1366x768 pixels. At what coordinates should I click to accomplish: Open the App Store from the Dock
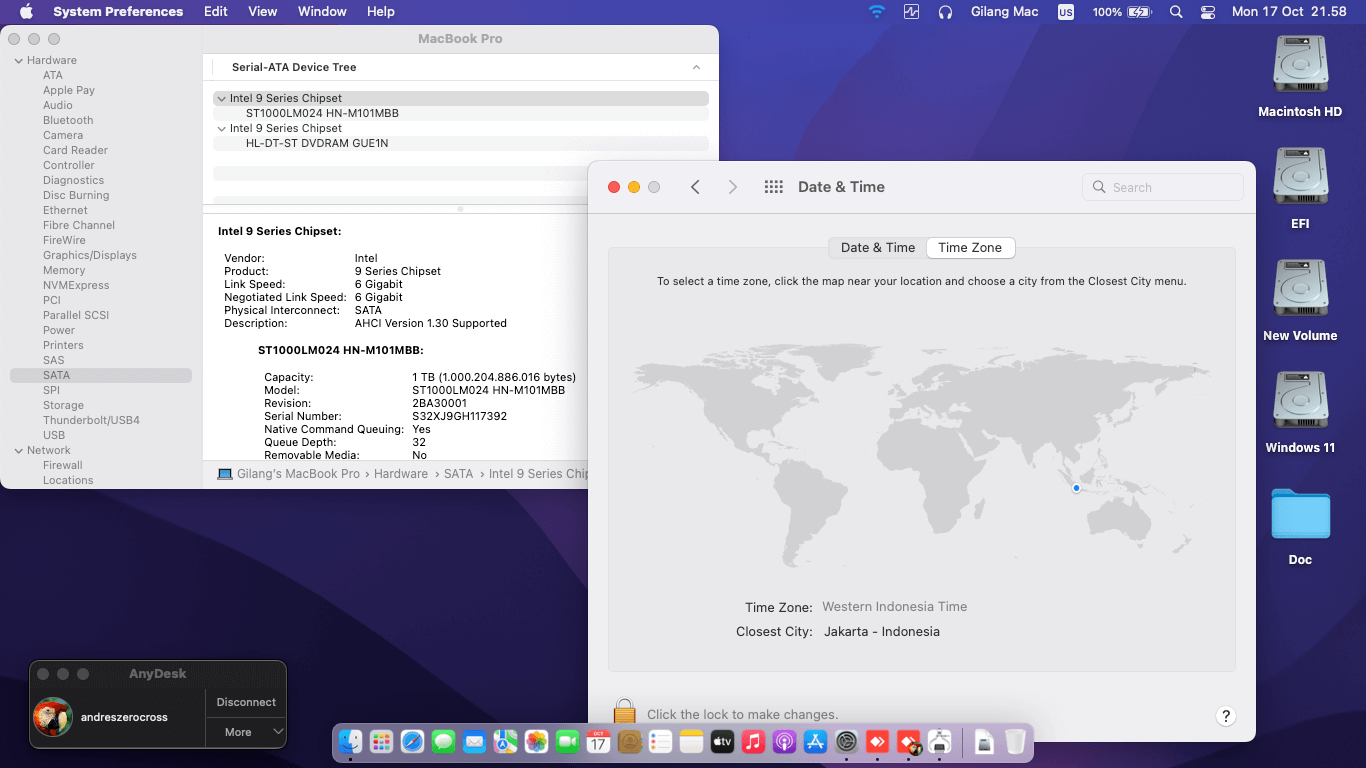tap(815, 741)
